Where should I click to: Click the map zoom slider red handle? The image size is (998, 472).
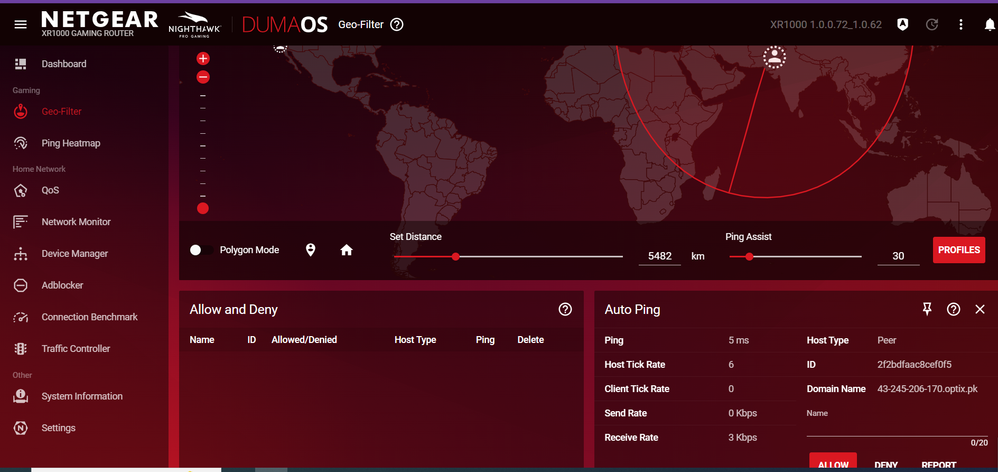[203, 208]
